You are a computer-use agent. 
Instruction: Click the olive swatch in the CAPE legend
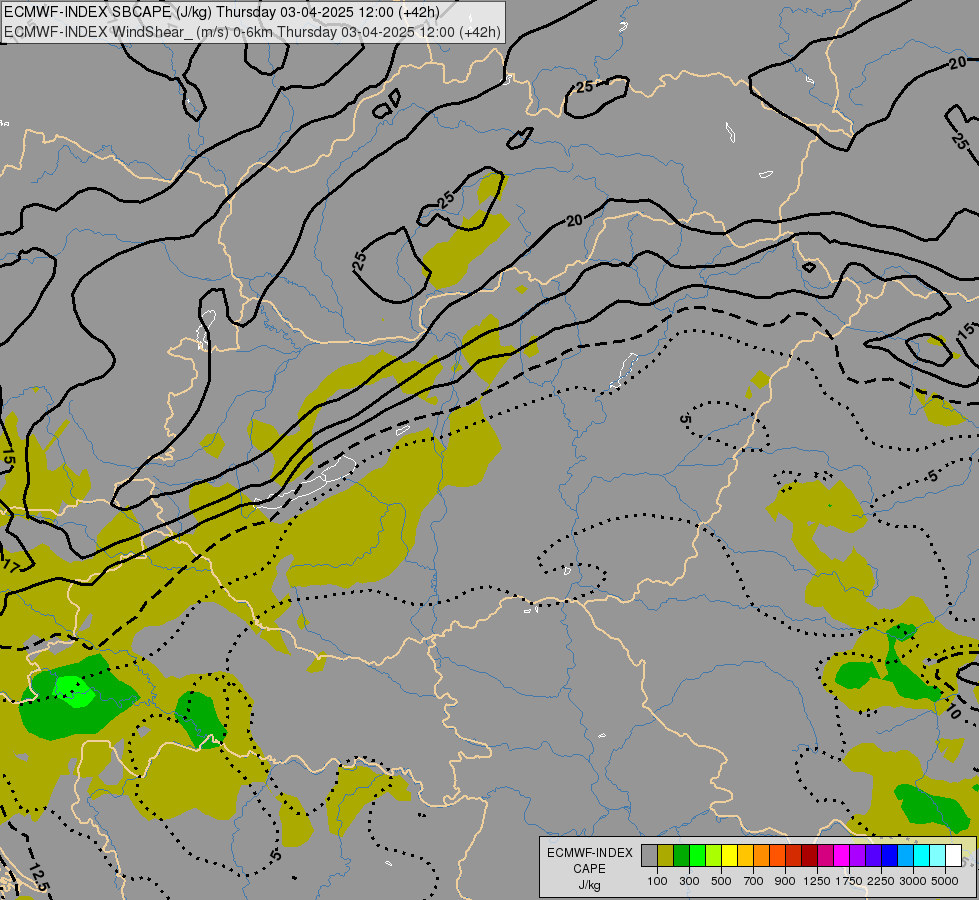(666, 856)
